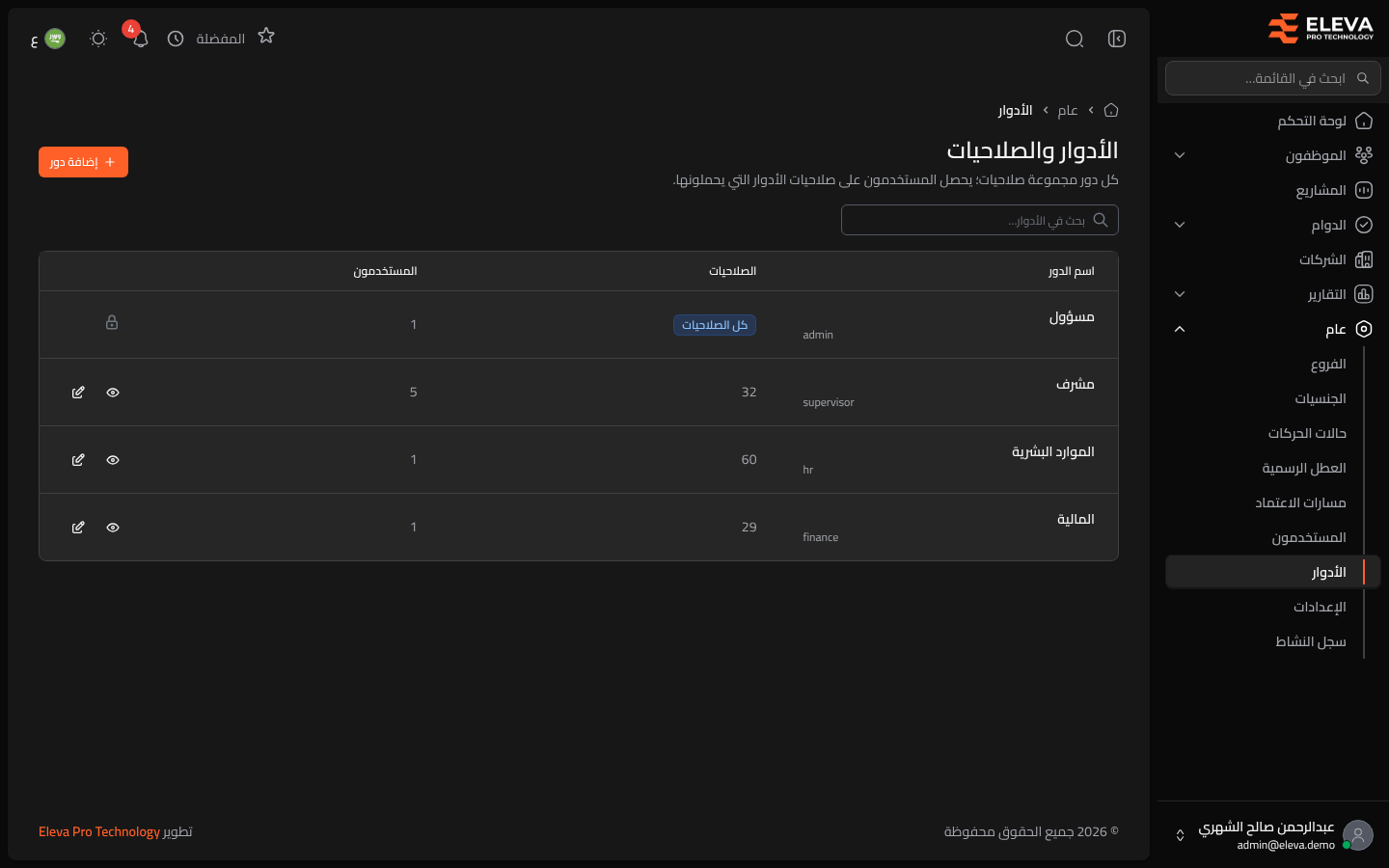
Task: Expand the الموظفون menu chevron
Action: (1180, 155)
